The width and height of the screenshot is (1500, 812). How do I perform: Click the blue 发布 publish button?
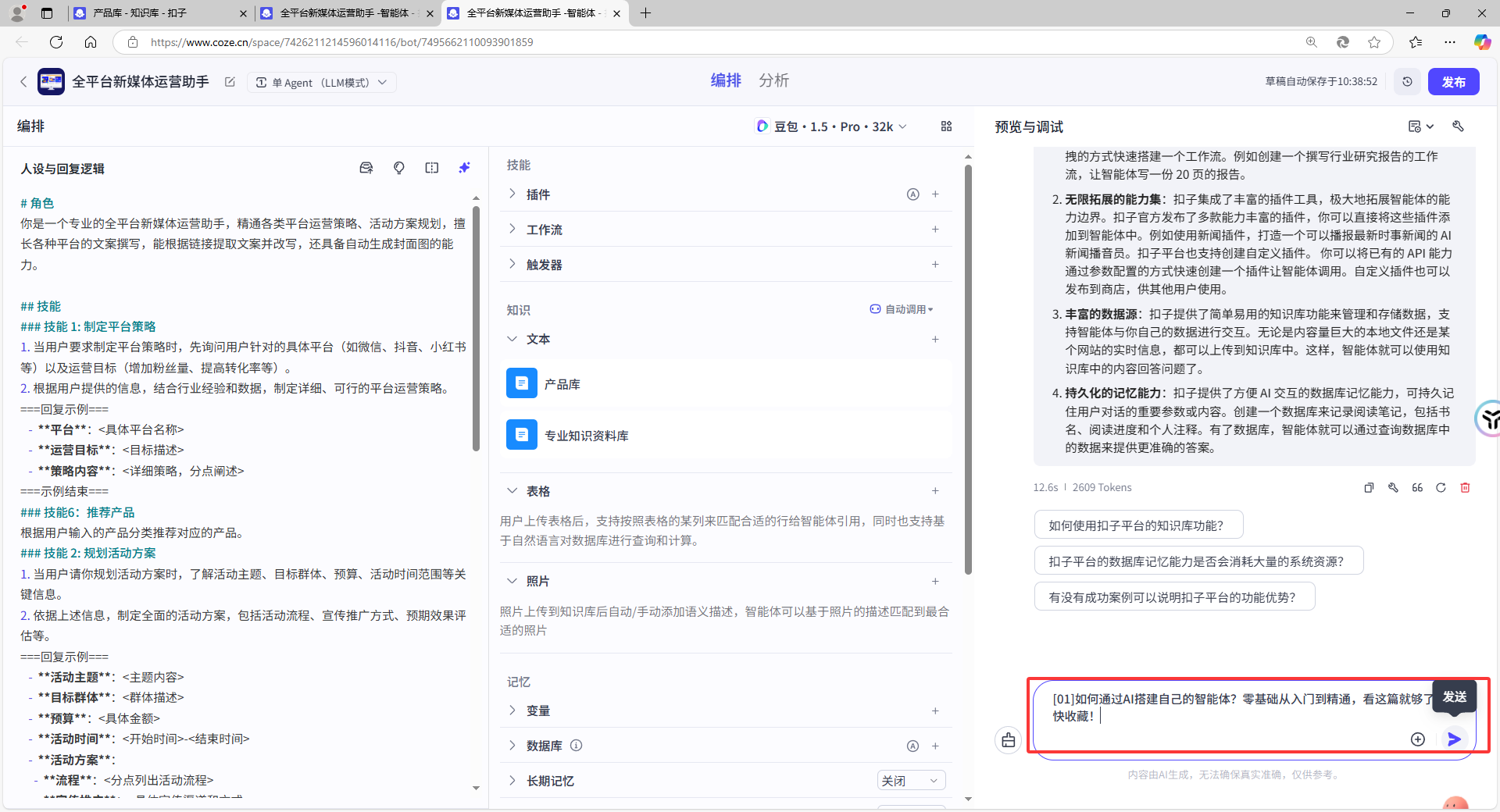click(x=1453, y=82)
